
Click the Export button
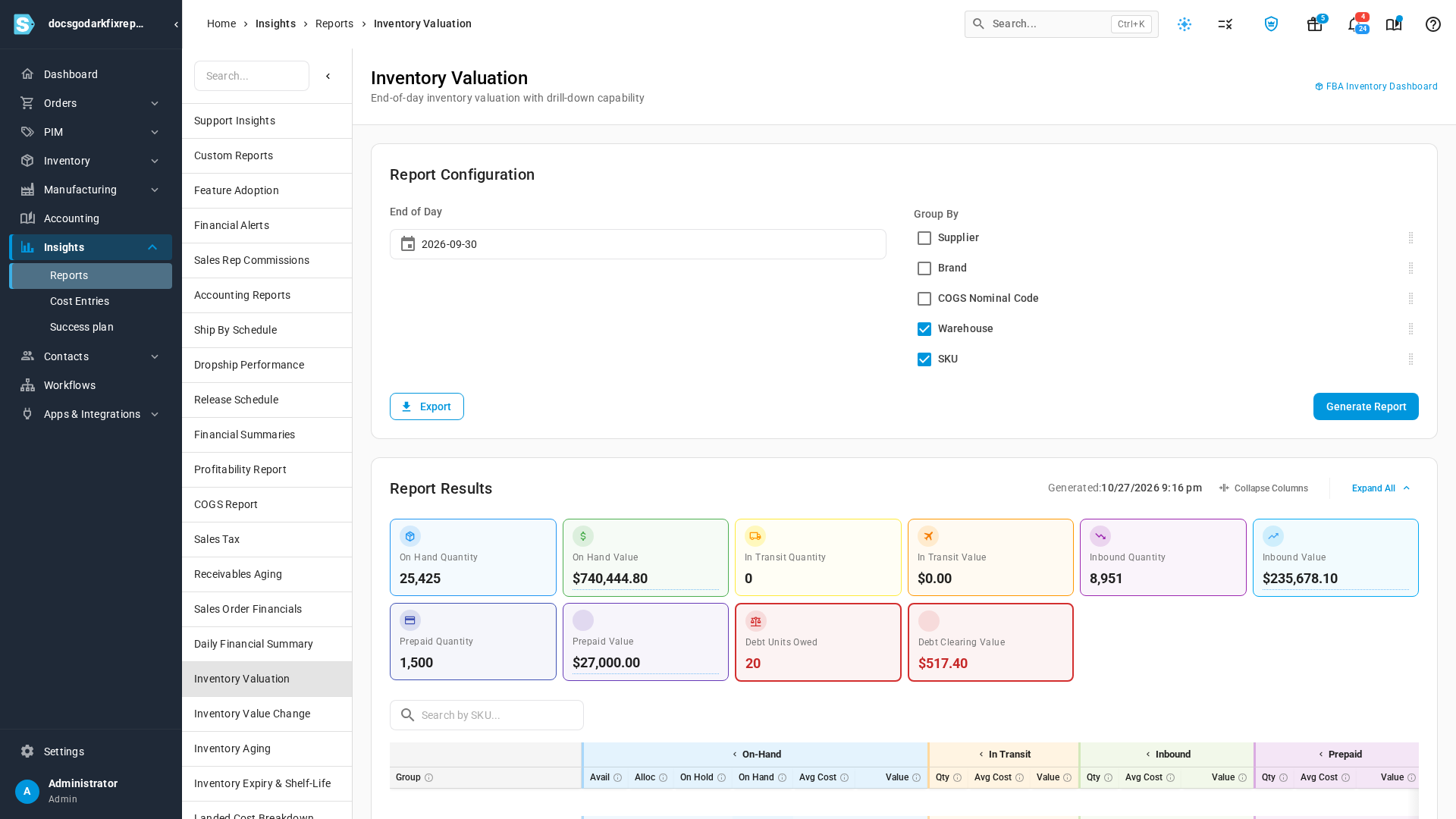(x=427, y=406)
